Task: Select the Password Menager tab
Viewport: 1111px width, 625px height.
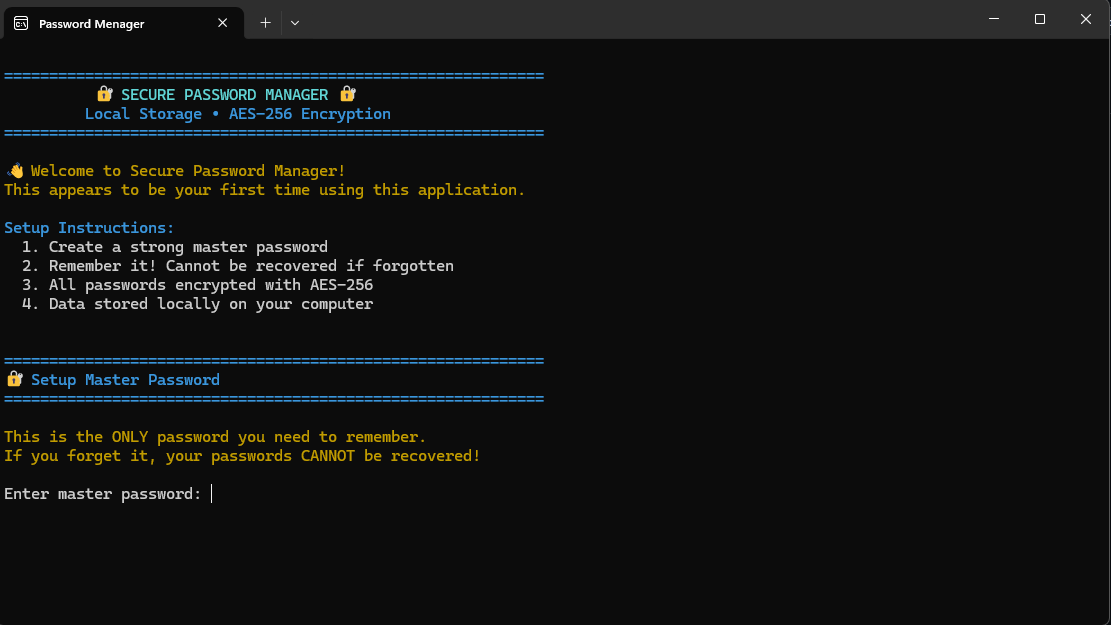Action: 124,23
